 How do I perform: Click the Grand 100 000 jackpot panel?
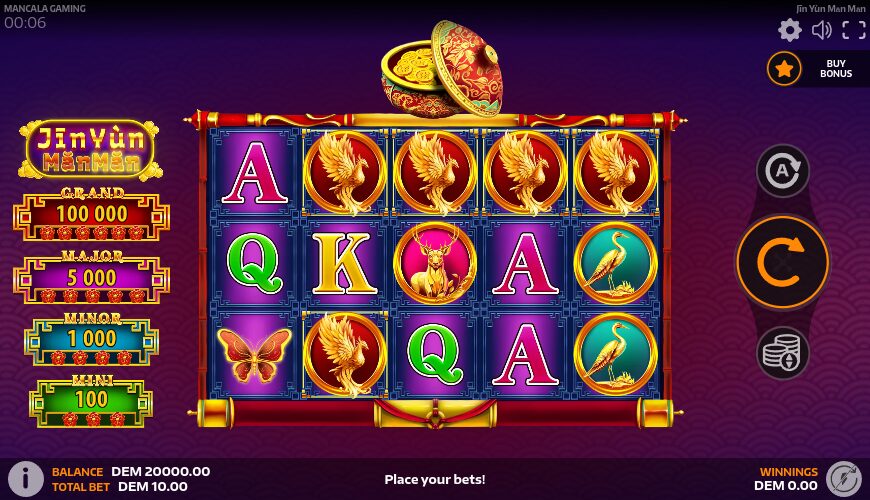click(x=92, y=214)
